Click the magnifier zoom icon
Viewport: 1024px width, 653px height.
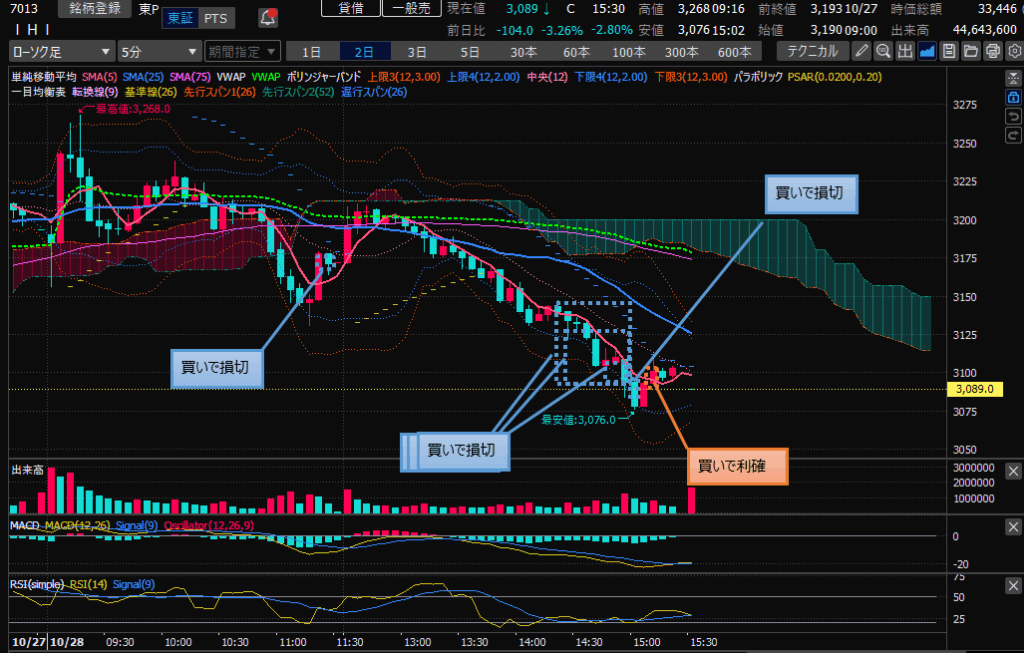(x=884, y=52)
